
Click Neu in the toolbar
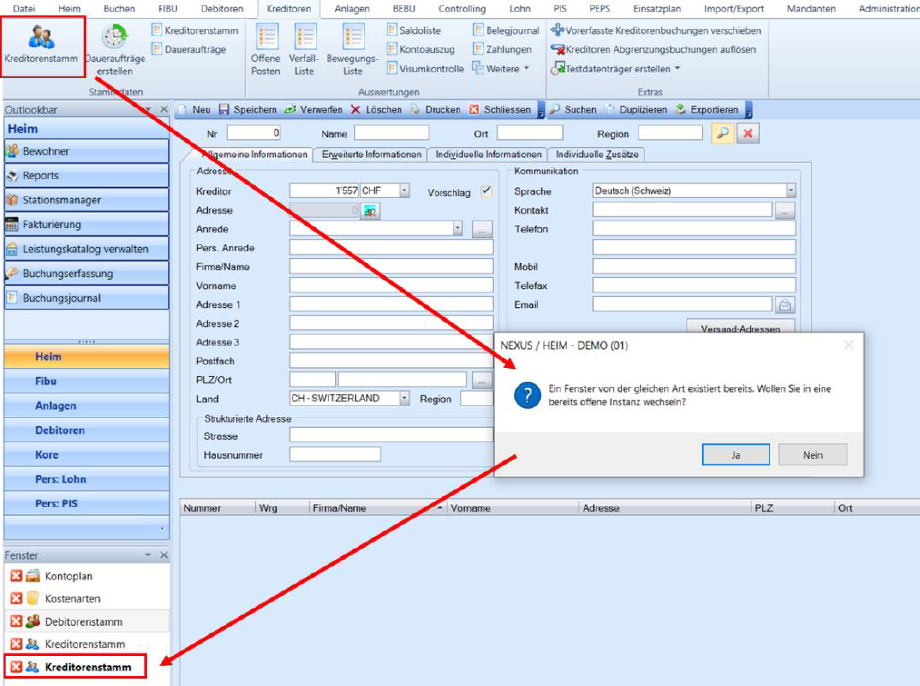[x=194, y=110]
